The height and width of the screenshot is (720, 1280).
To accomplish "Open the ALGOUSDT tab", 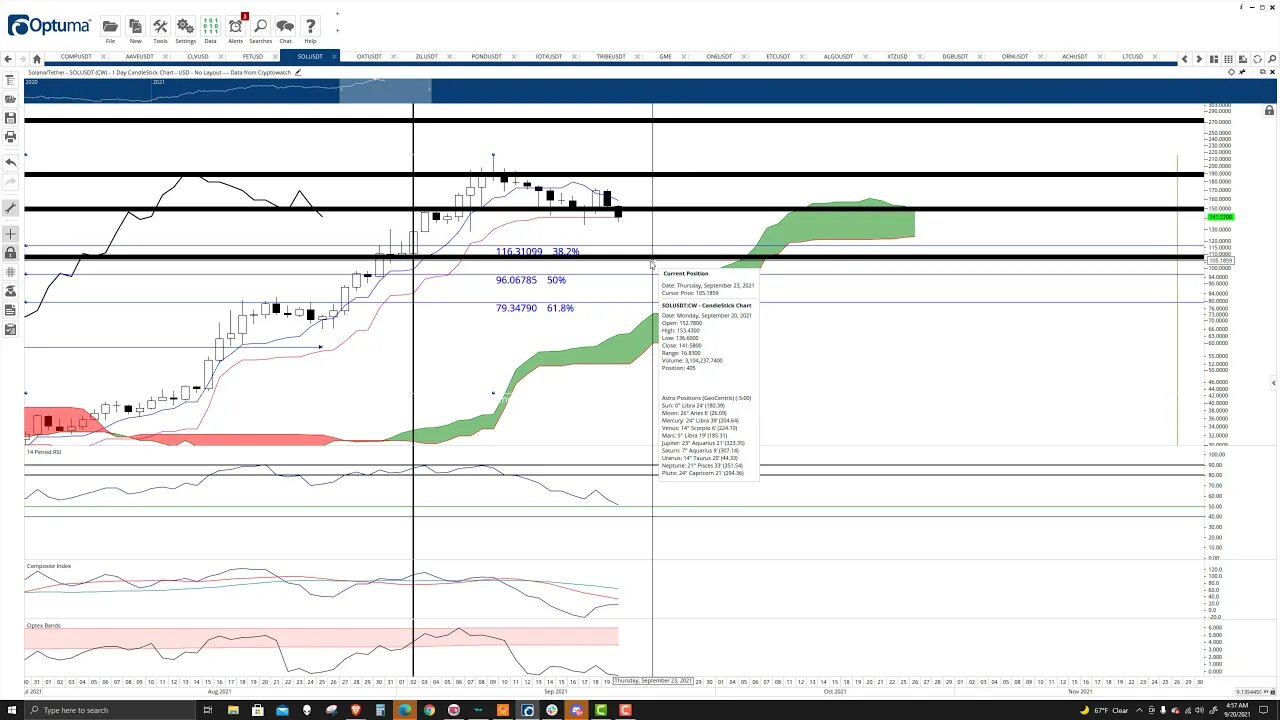I will pos(838,57).
